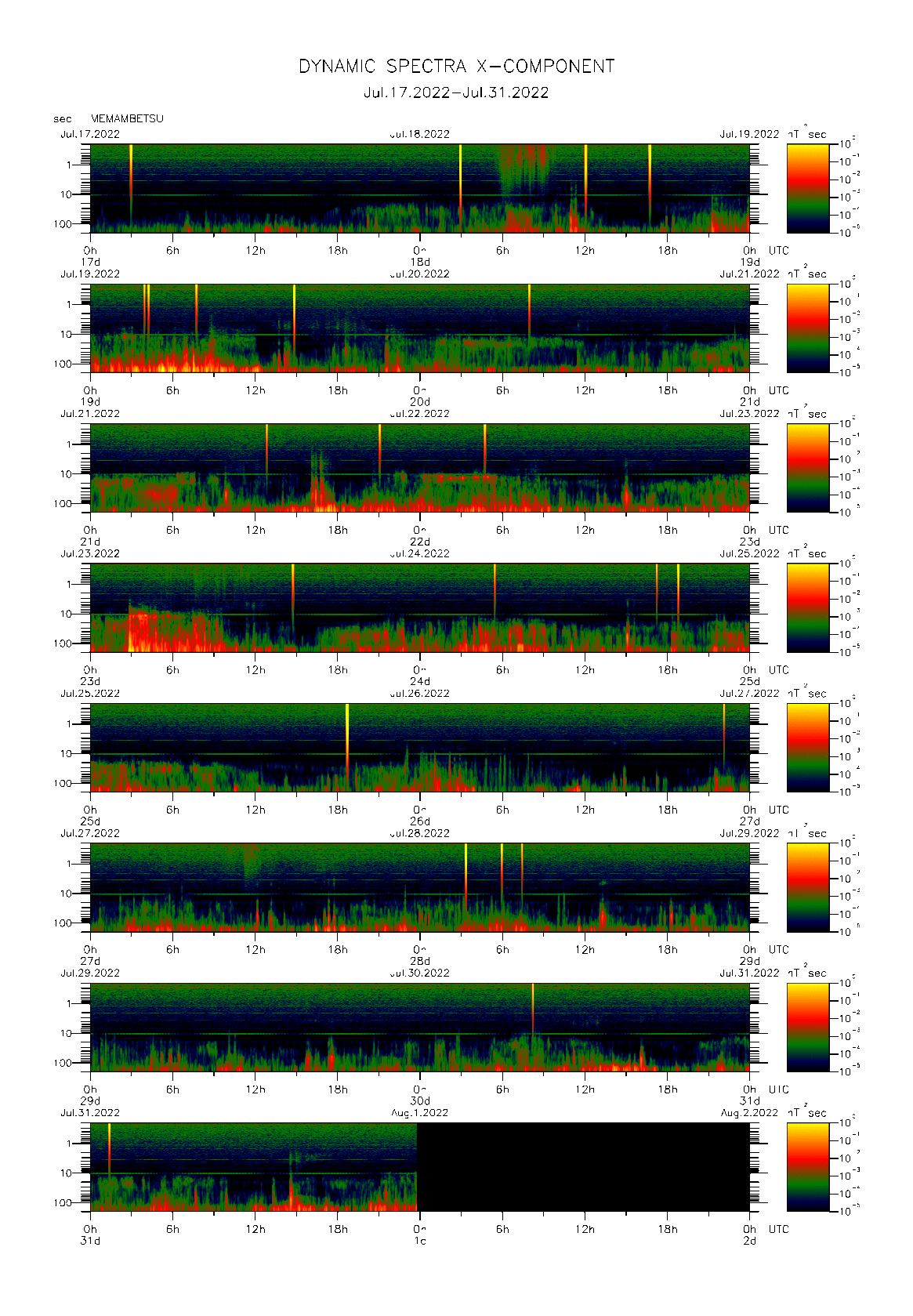Screen dimensions: 913x1316
Task: Click the Jul.30.2022 midpoint date label
Action: point(420,973)
